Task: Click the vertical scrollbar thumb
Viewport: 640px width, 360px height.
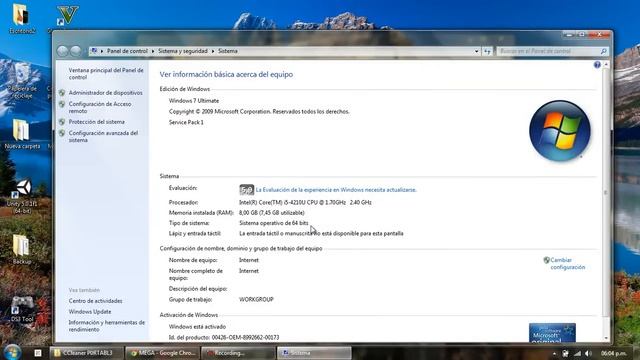Action: [x=606, y=192]
